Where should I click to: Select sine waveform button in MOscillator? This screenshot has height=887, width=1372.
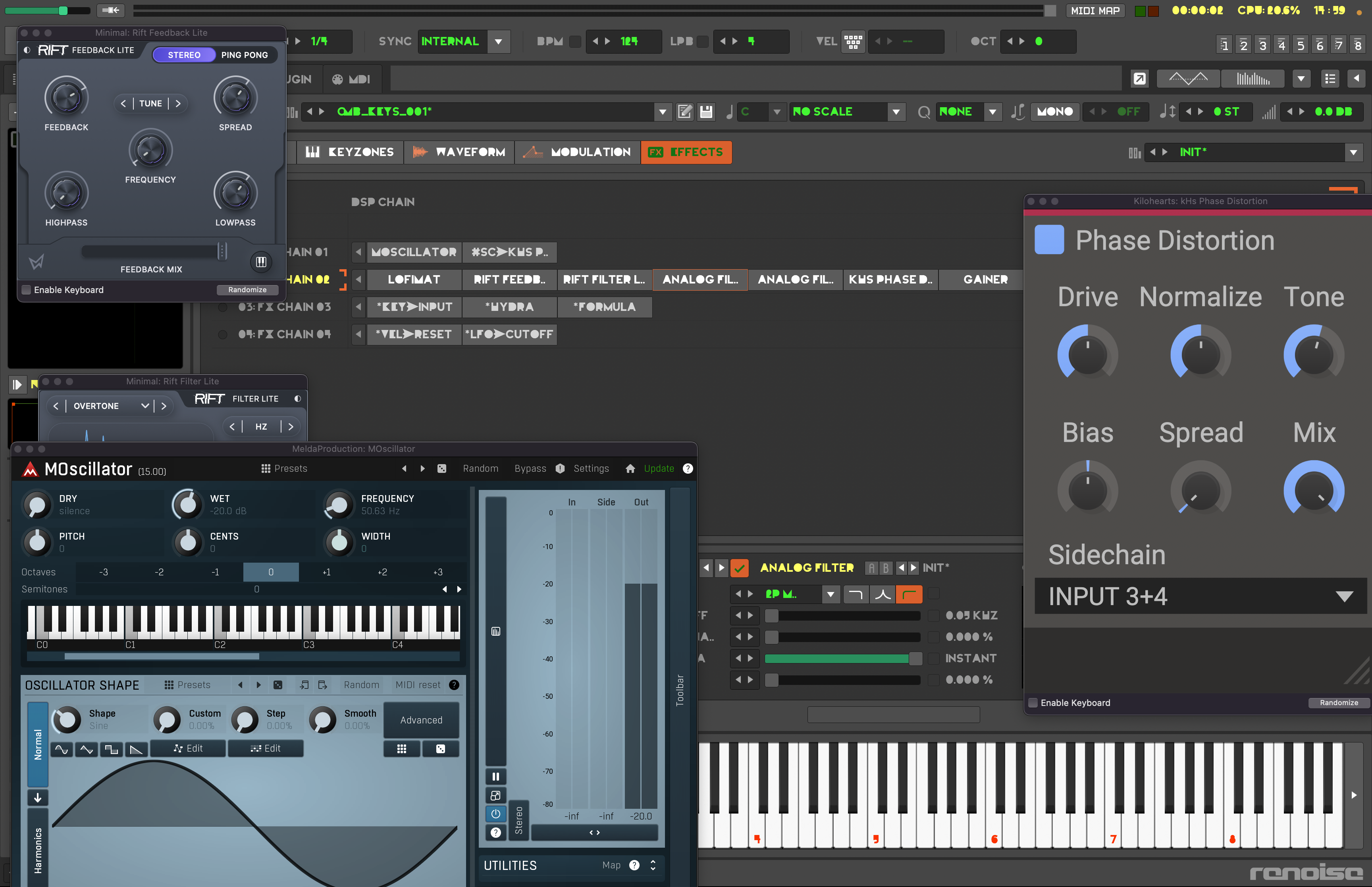[x=62, y=749]
